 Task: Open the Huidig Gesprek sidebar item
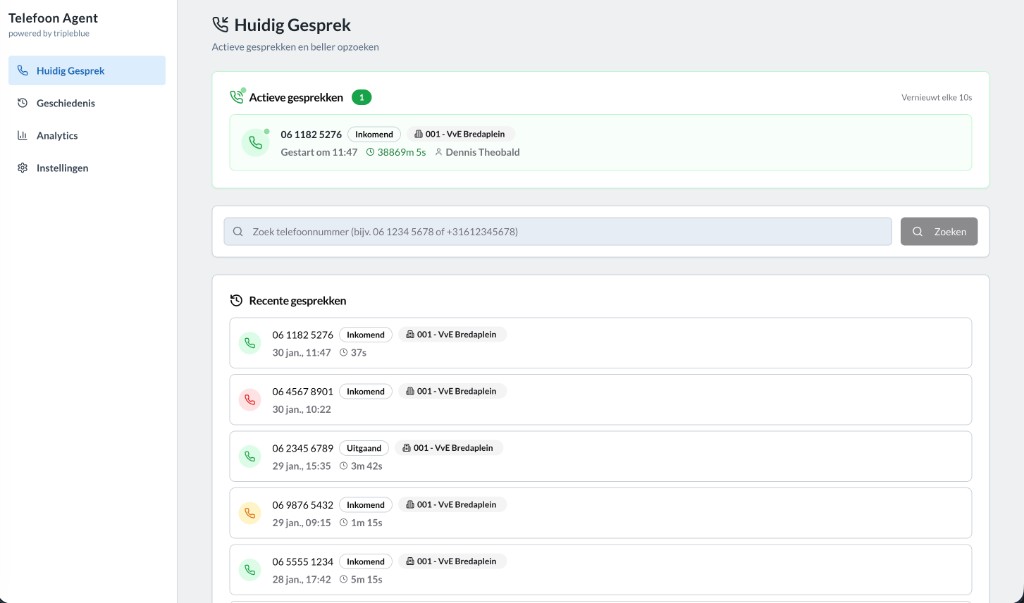[86, 71]
